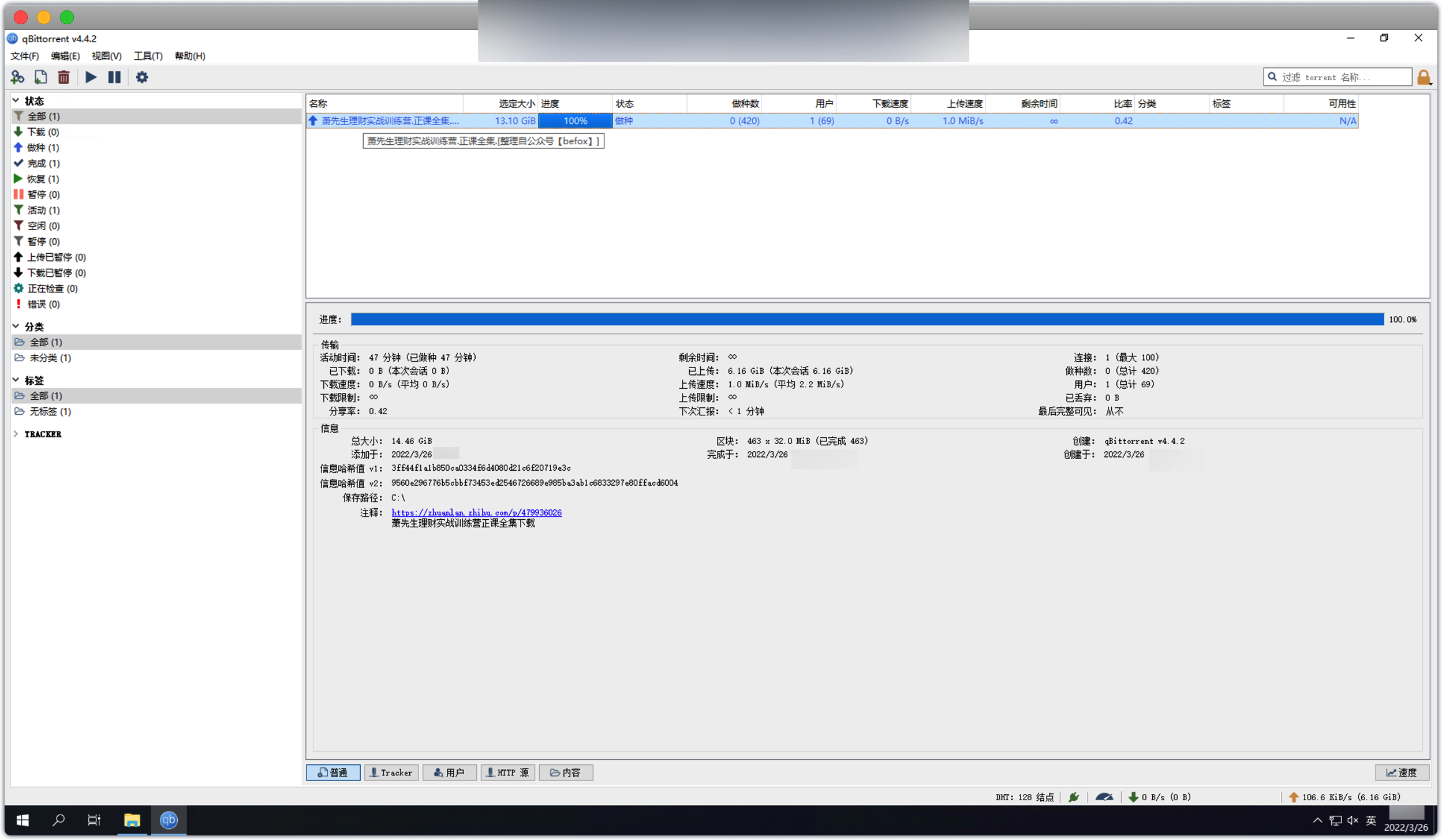This screenshot has height=840, width=1442.
Task: Select 无标签 (1) tag filter
Action: tap(156, 411)
